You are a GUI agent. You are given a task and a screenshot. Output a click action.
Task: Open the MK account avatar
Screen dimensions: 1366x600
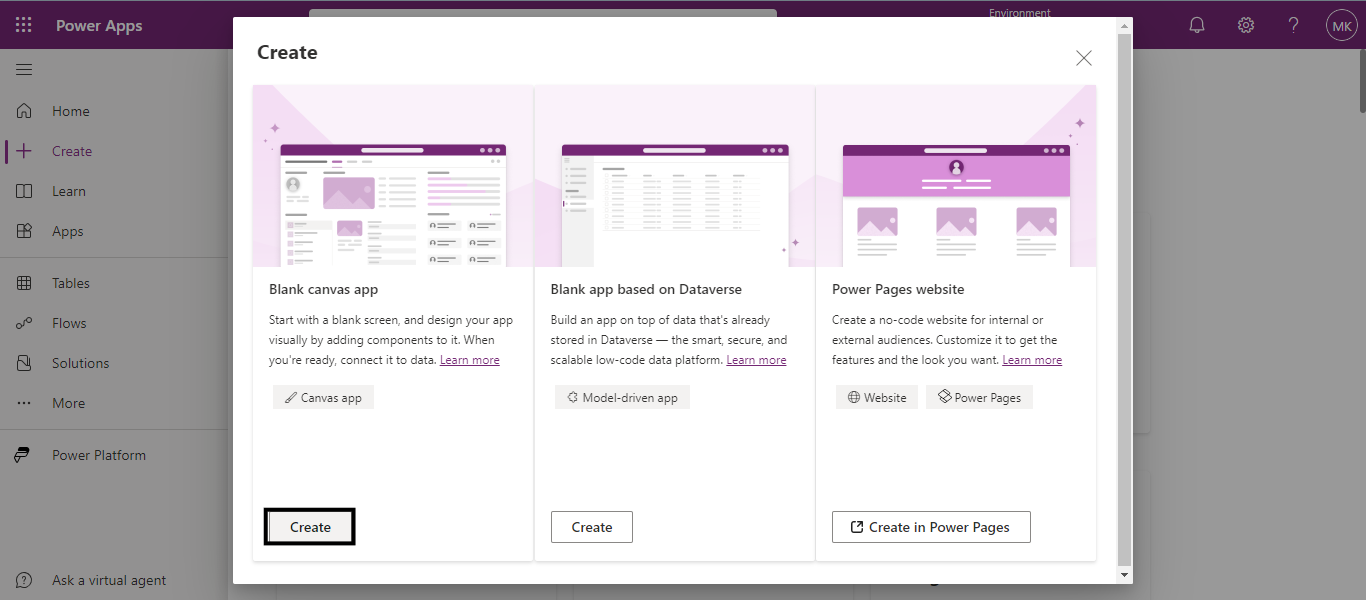(x=1341, y=25)
